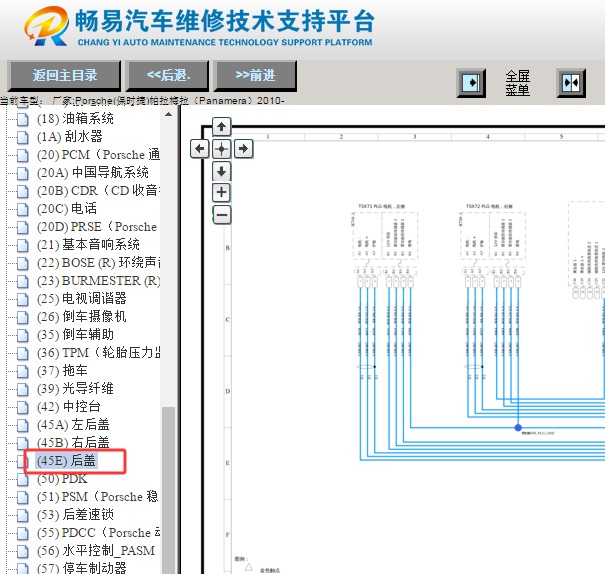The width and height of the screenshot is (605, 574).
Task: Pan the diagram down with down arrow
Action: pos(221,171)
